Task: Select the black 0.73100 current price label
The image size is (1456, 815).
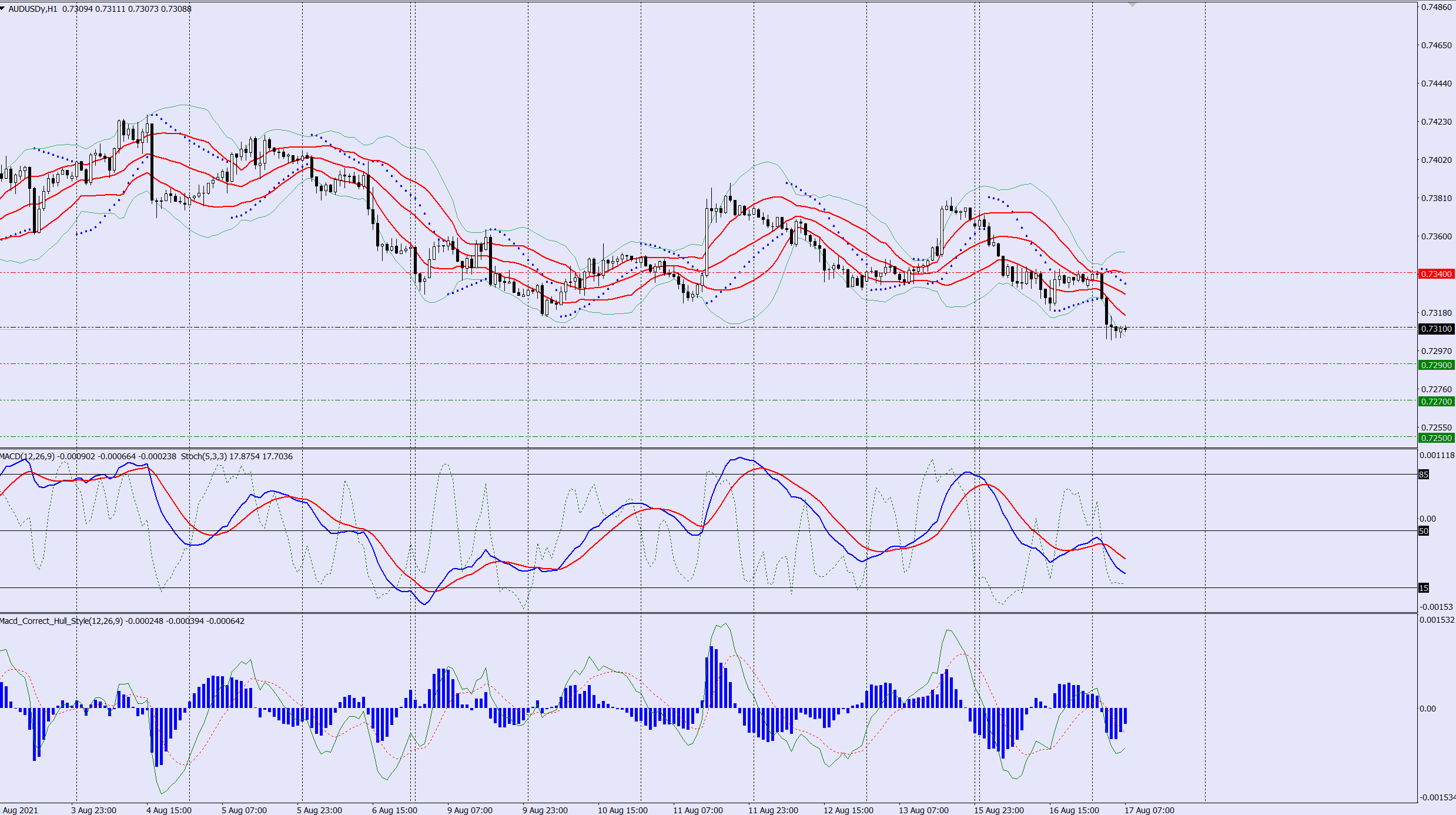Action: coord(1436,329)
